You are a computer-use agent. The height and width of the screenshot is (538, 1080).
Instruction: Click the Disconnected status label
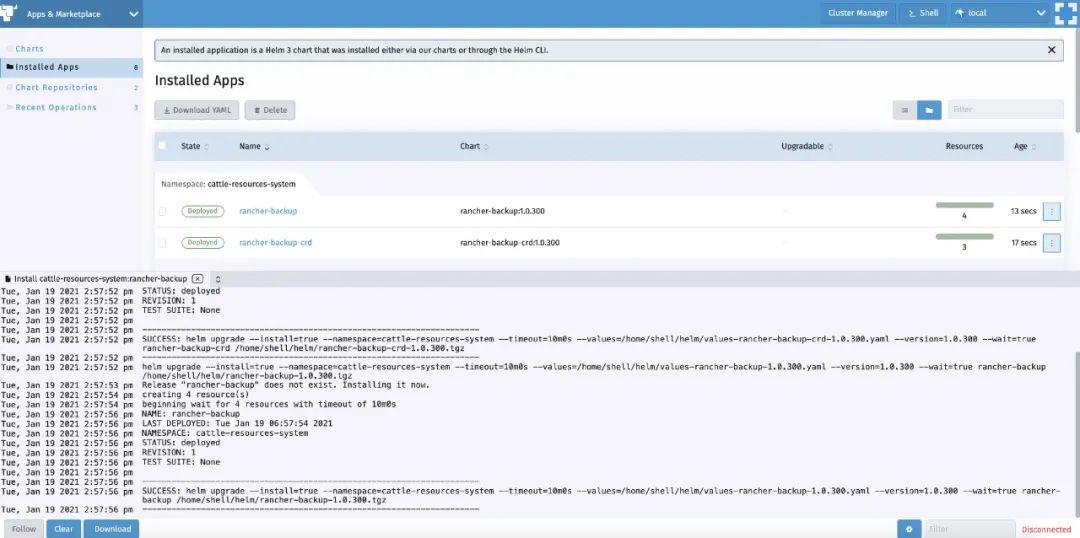(1046, 530)
